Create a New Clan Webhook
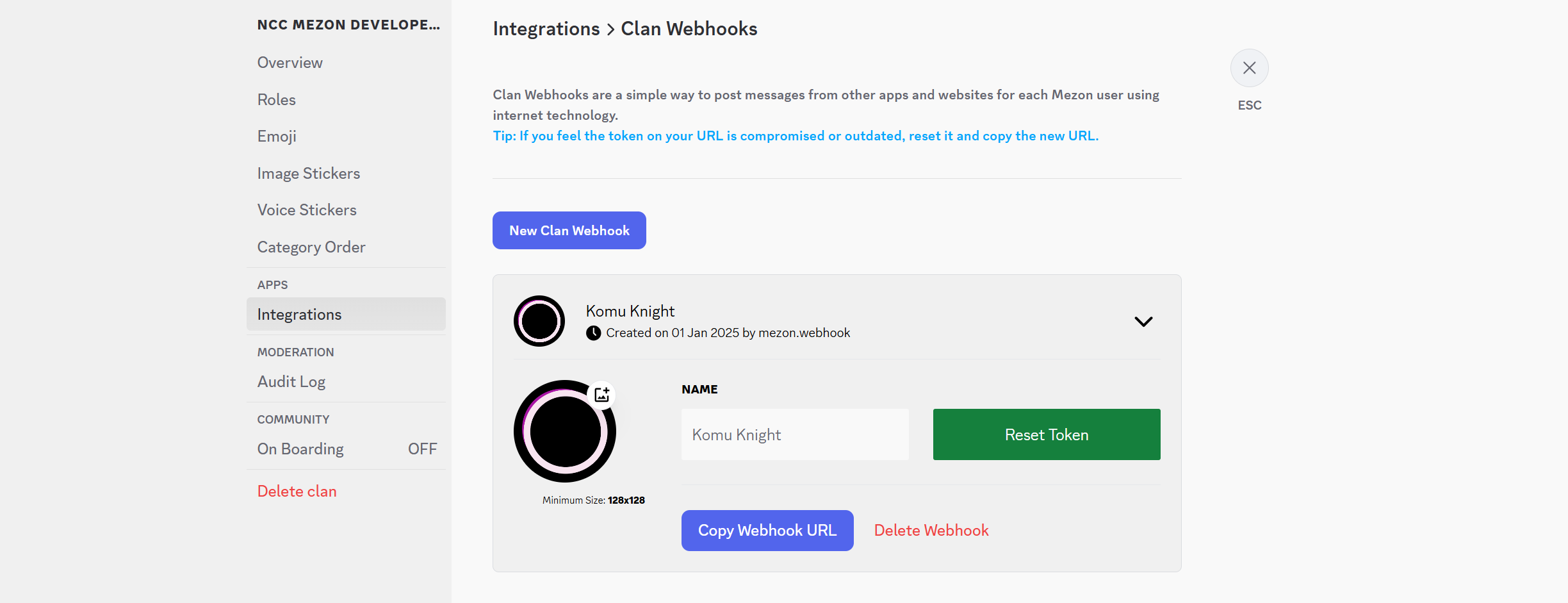This screenshot has height=603, width=1568. (x=569, y=231)
